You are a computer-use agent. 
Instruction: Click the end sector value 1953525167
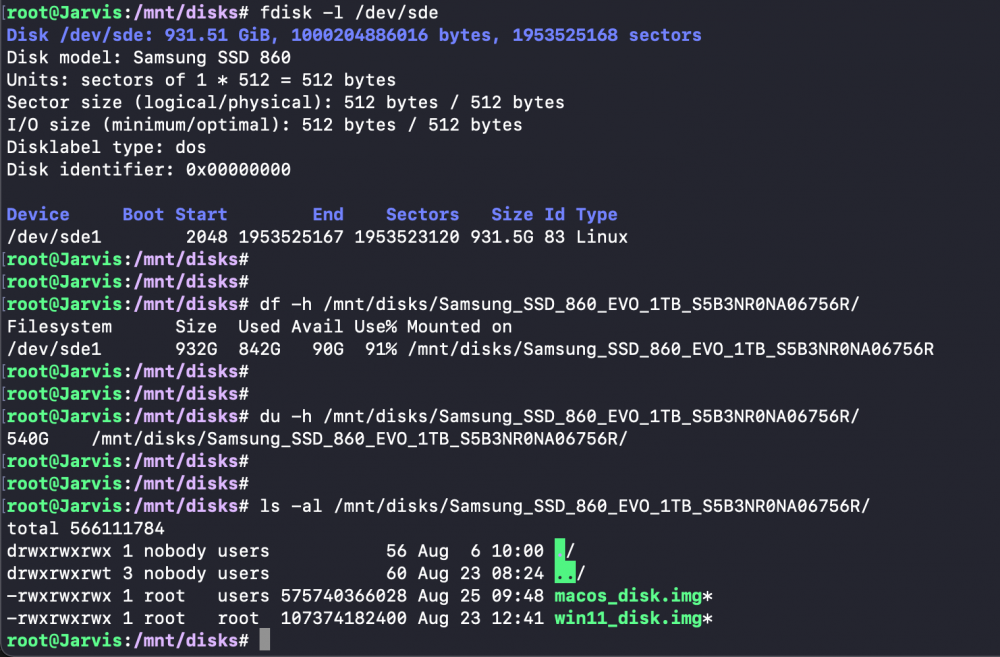(291, 237)
